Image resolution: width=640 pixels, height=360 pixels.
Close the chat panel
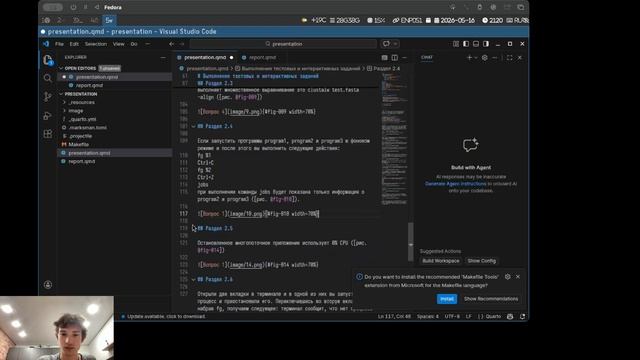pos(520,58)
